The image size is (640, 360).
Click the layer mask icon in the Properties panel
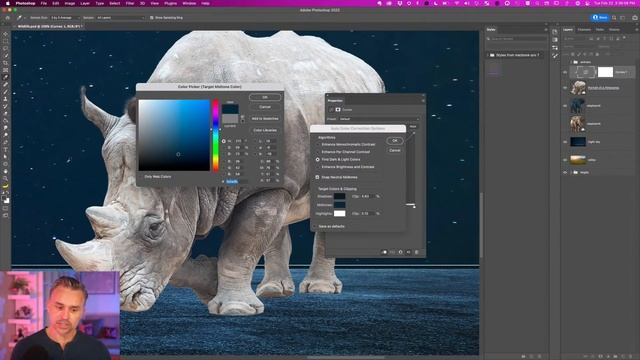pyautogui.click(x=338, y=109)
